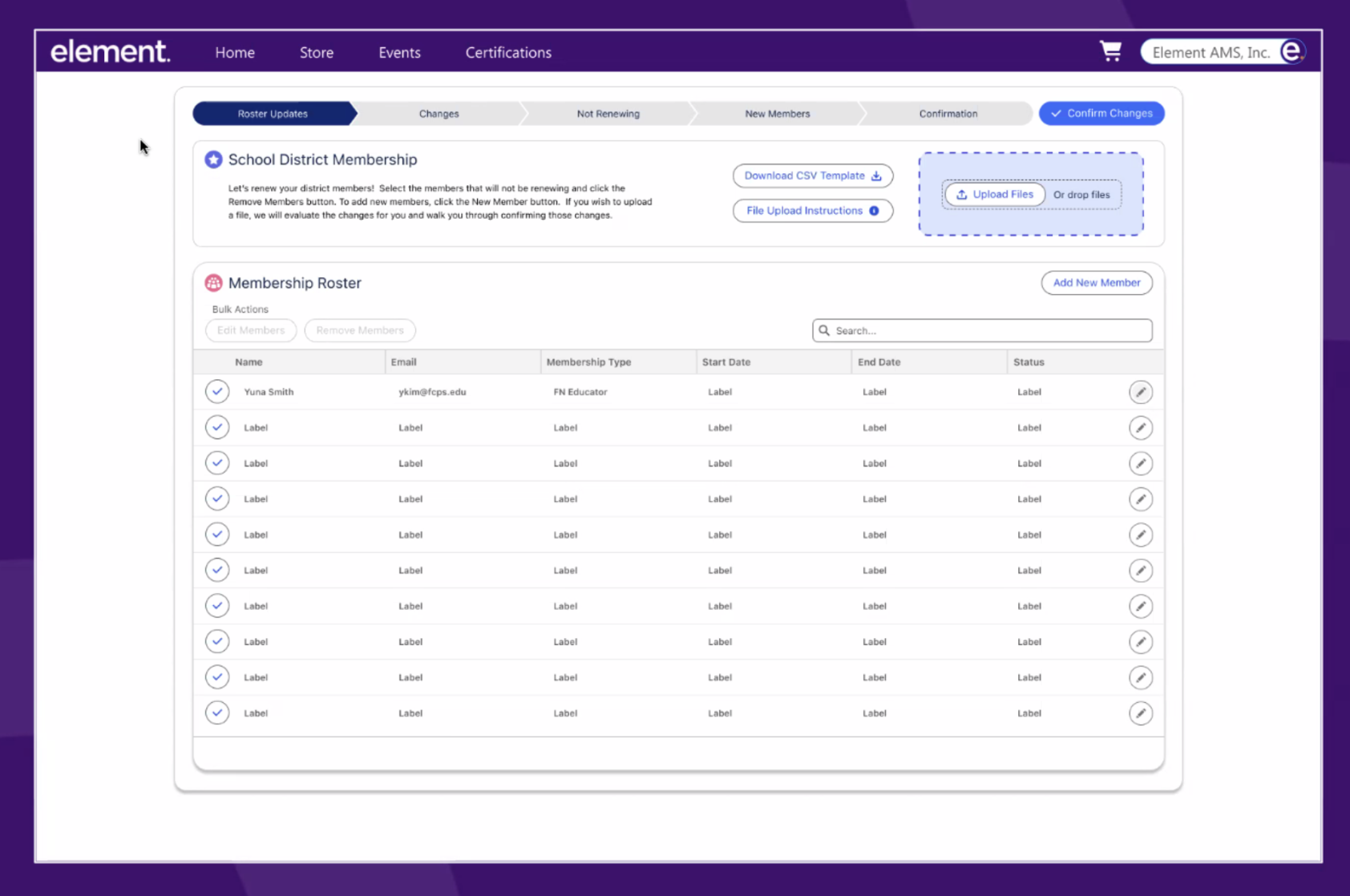
Task: Switch to the Not Renewing step
Action: pyautogui.click(x=608, y=114)
